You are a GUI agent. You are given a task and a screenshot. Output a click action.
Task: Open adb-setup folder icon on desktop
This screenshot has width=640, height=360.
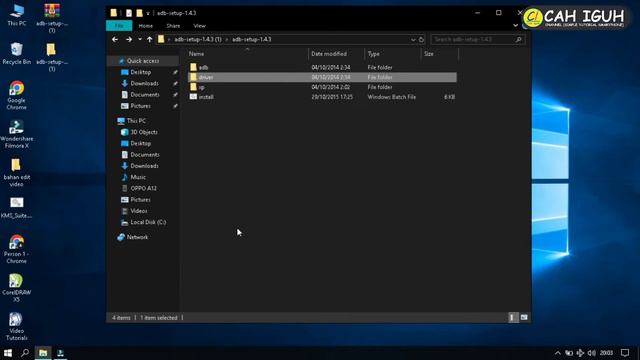pos(52,57)
